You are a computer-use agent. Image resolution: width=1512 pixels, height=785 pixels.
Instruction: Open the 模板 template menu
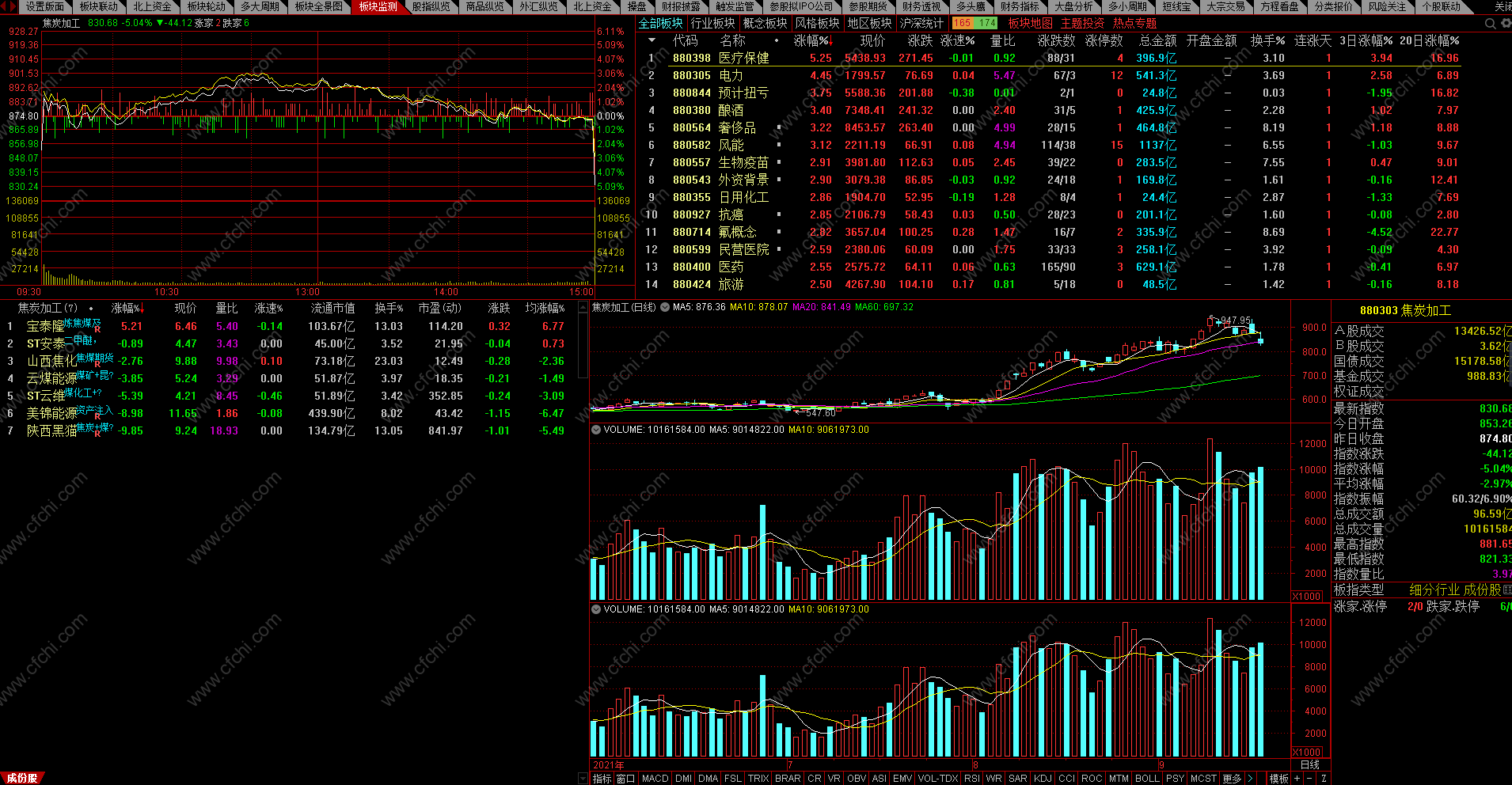[1279, 779]
